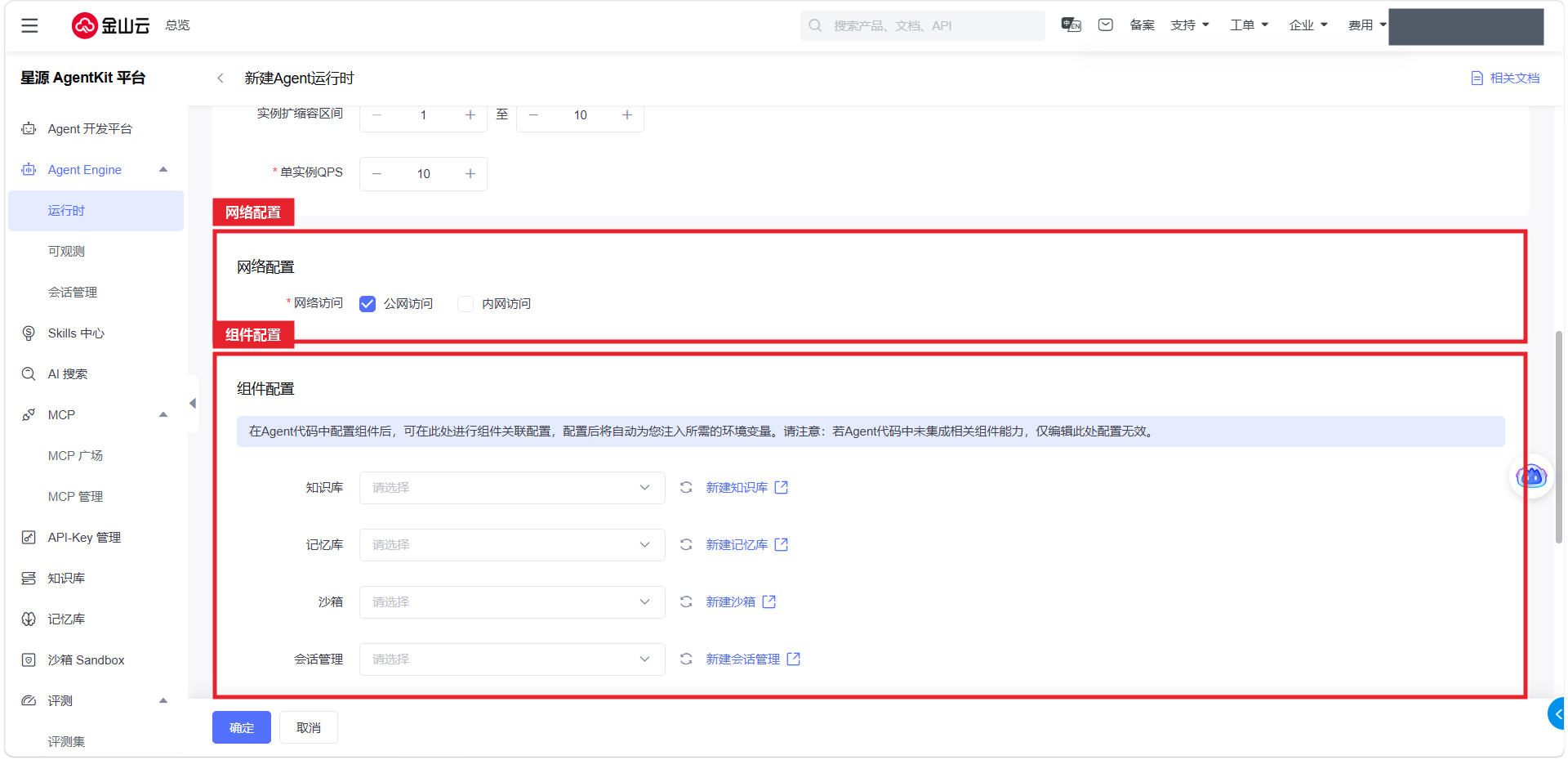The height and width of the screenshot is (760, 1568).
Task: Open the hamburger navigation menu
Action: point(29,25)
